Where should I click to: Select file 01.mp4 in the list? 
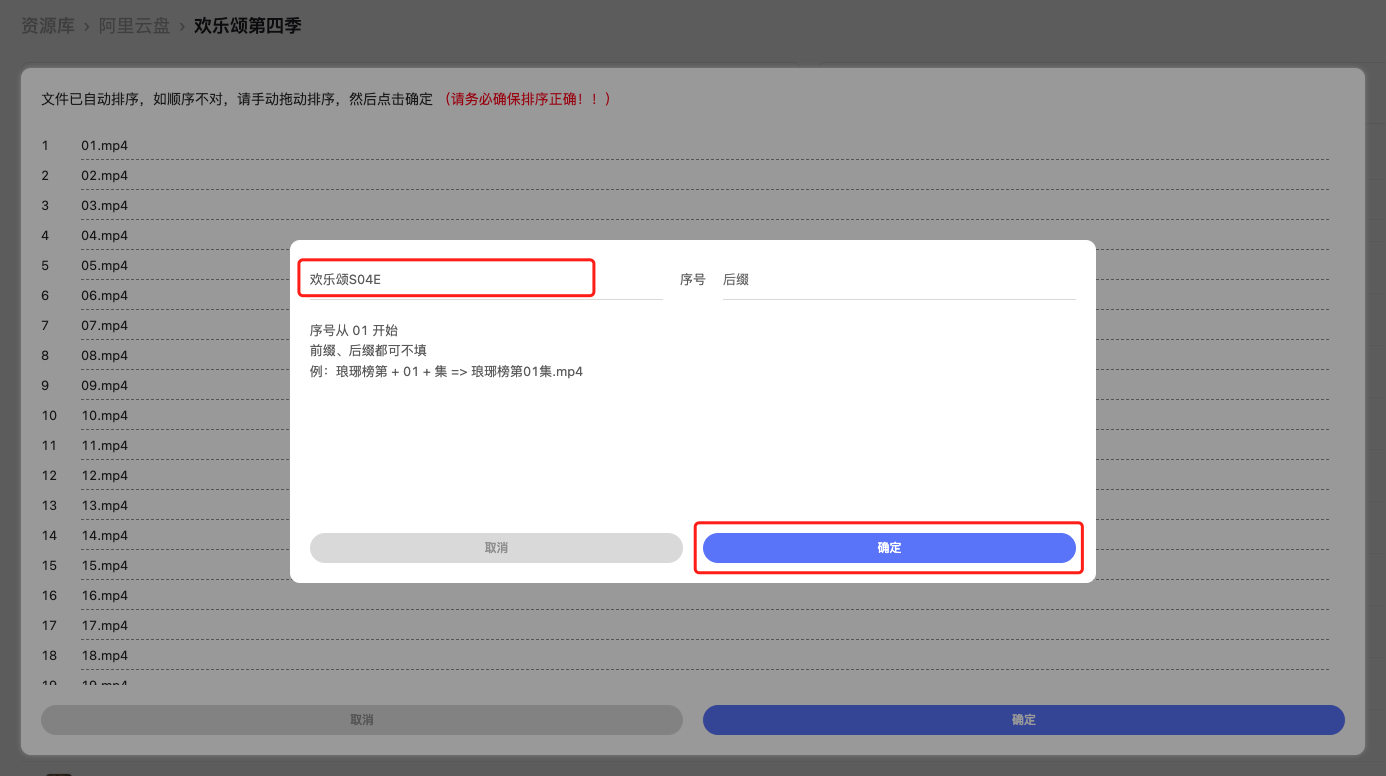pyautogui.click(x=105, y=146)
